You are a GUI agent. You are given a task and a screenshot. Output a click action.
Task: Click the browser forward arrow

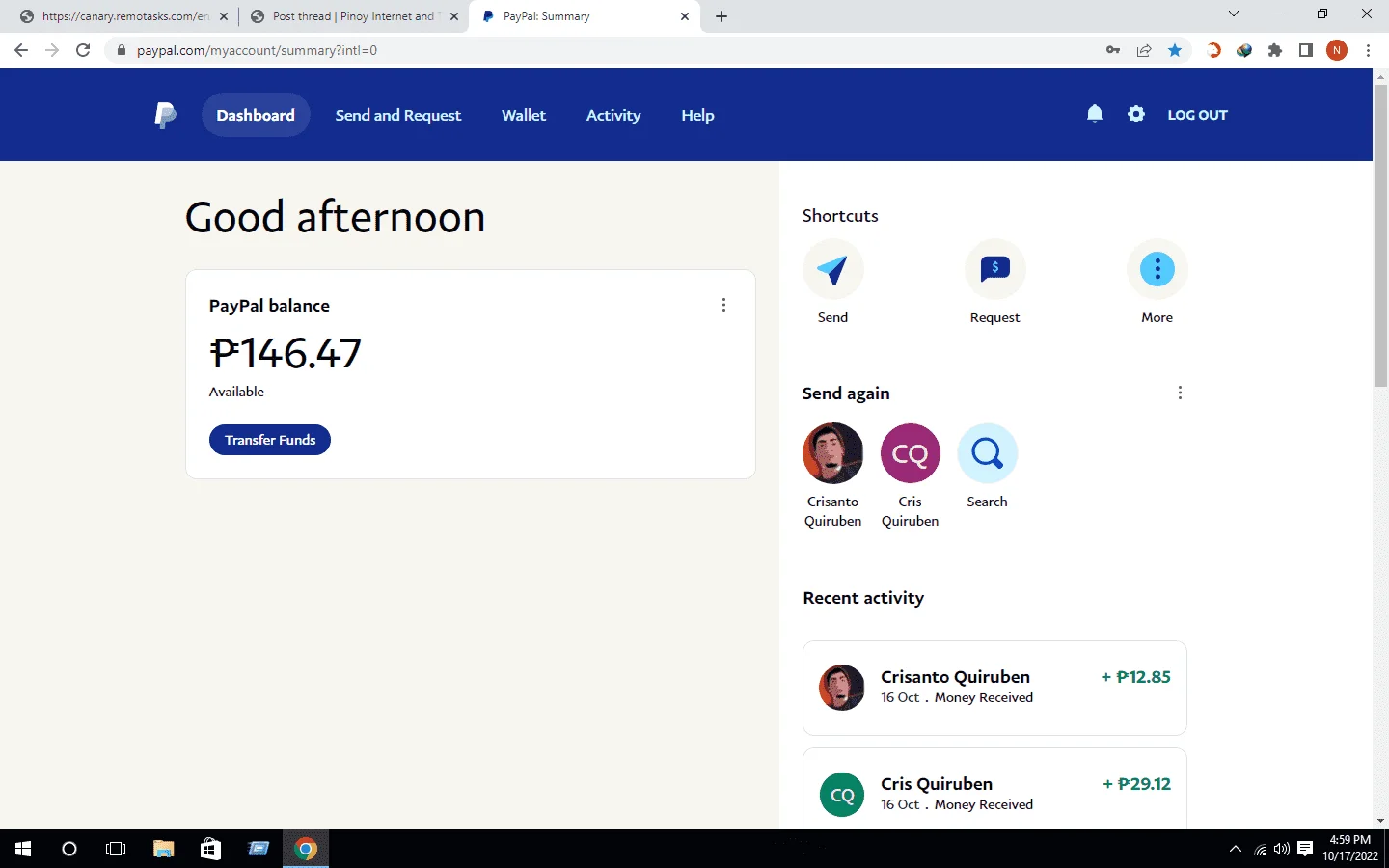(52, 50)
